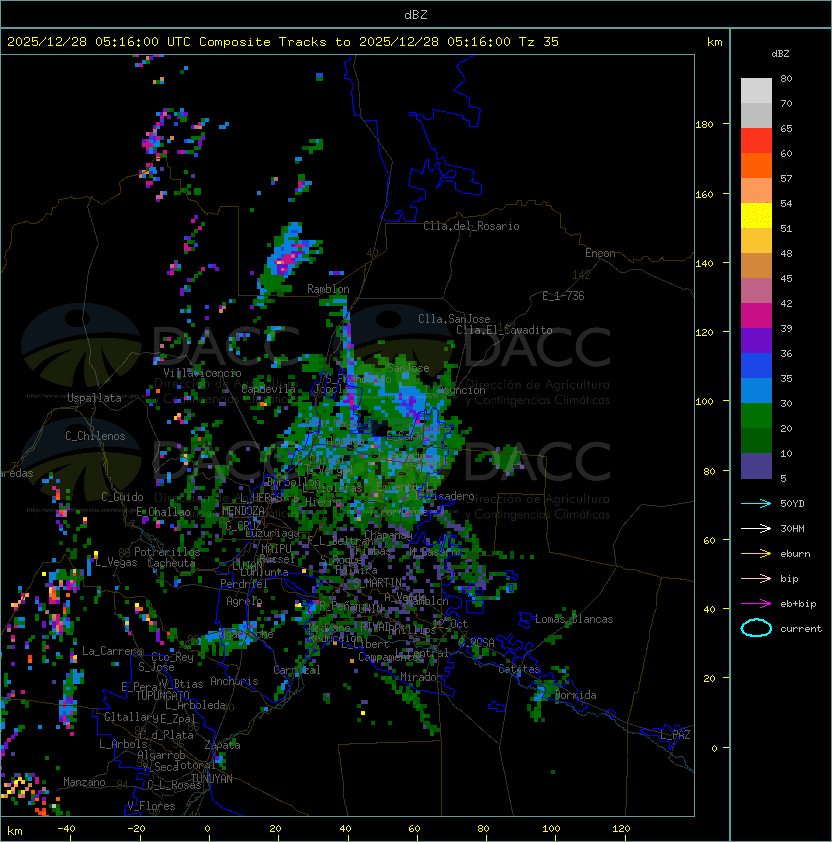The height and width of the screenshot is (842, 832).
Task: Click the TUPUNGATO map label
Action: tap(162, 695)
